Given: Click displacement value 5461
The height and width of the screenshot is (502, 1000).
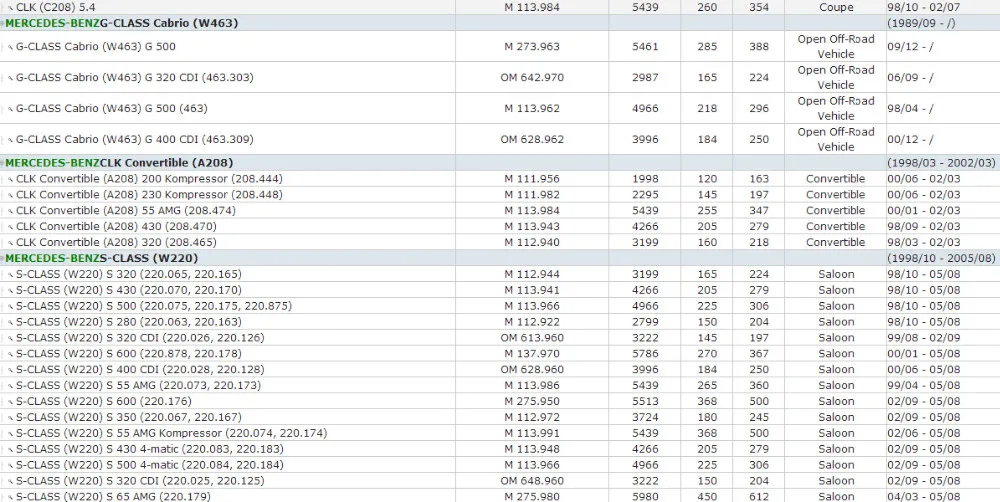Looking at the screenshot, I should click(x=645, y=47).
